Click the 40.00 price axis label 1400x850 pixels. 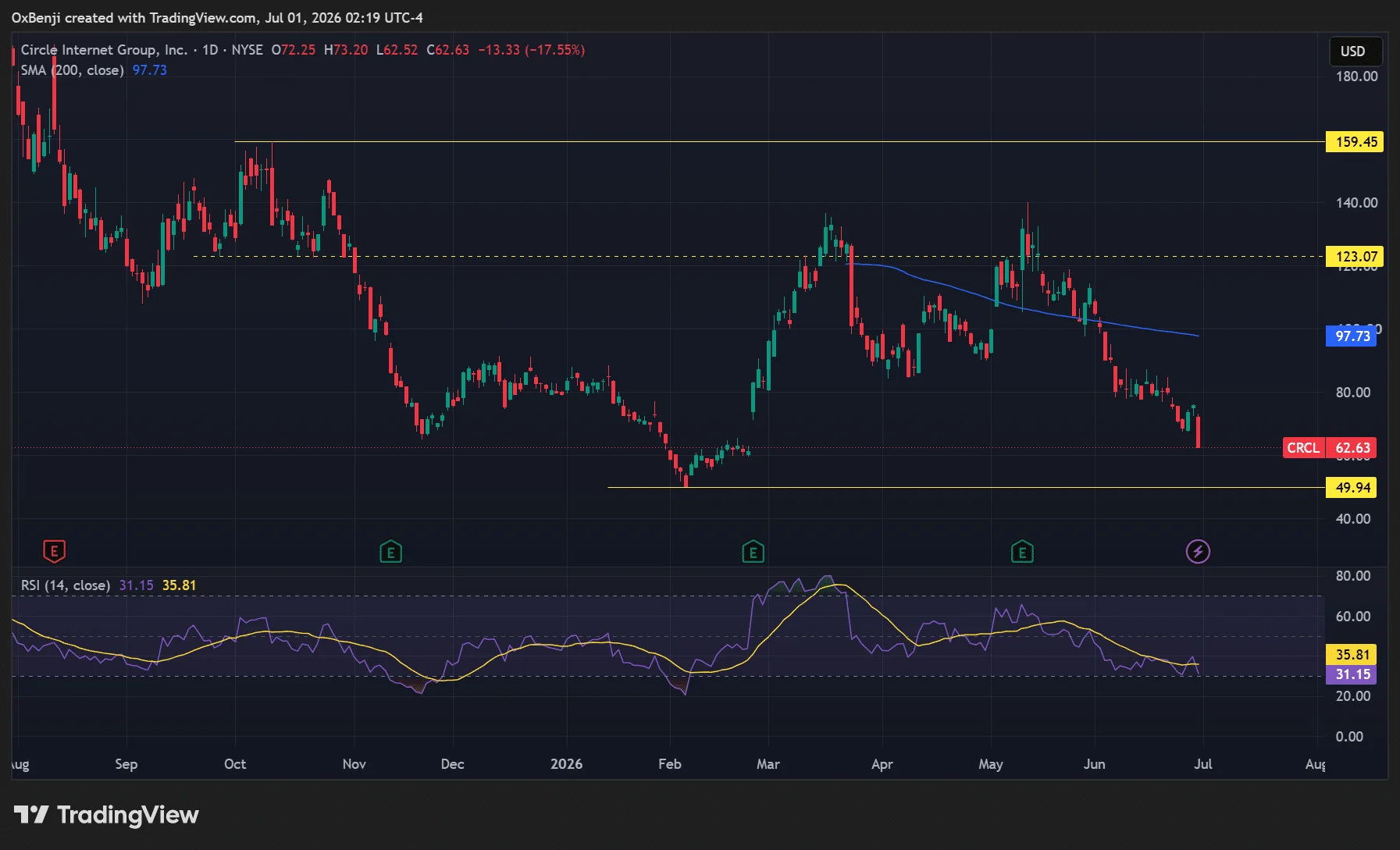pyautogui.click(x=1352, y=519)
